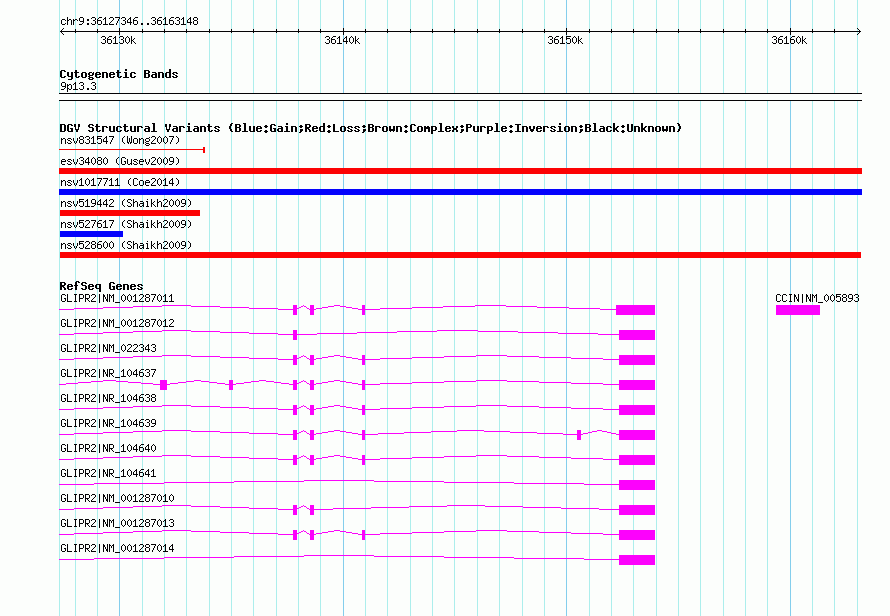This screenshot has height=616, width=890.
Task: Open the GLIPR2|NM_001287011 transcript label
Action: [117, 299]
